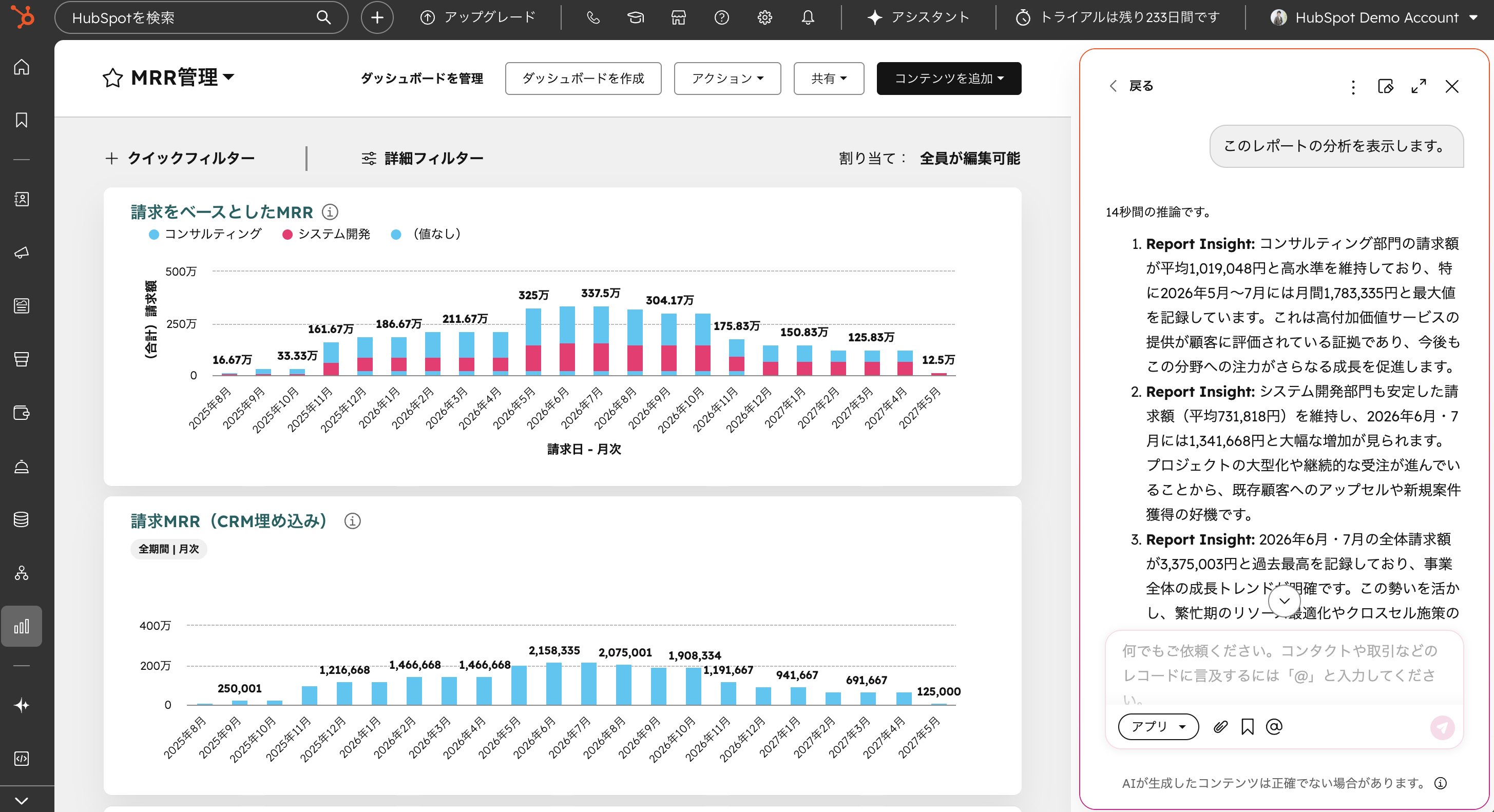Open the notifications bell
Image resolution: width=1494 pixels, height=812 pixels.
(807, 17)
